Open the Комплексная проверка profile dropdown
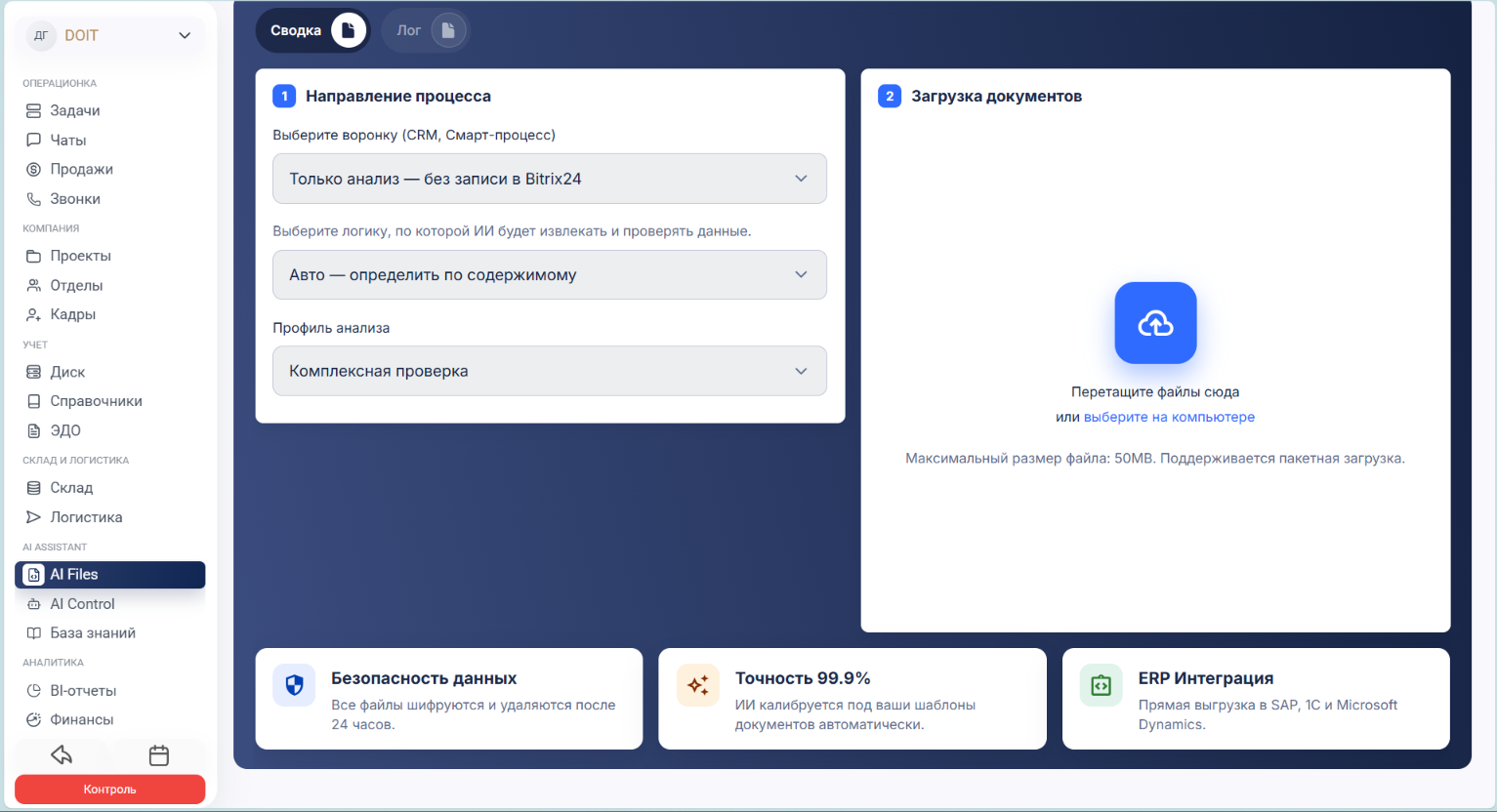The width and height of the screenshot is (1497, 812). point(550,371)
